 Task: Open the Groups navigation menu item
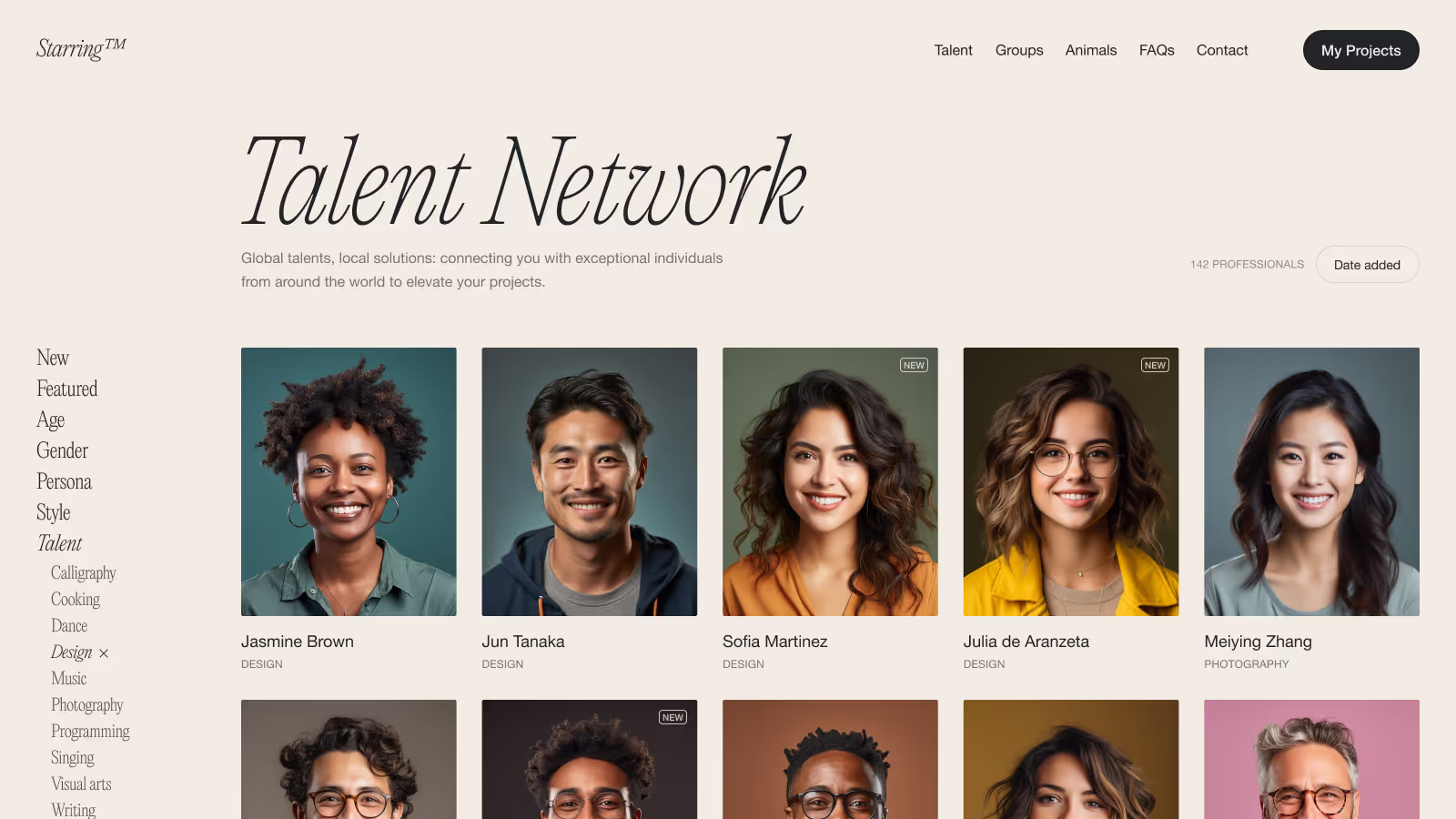tap(1019, 50)
